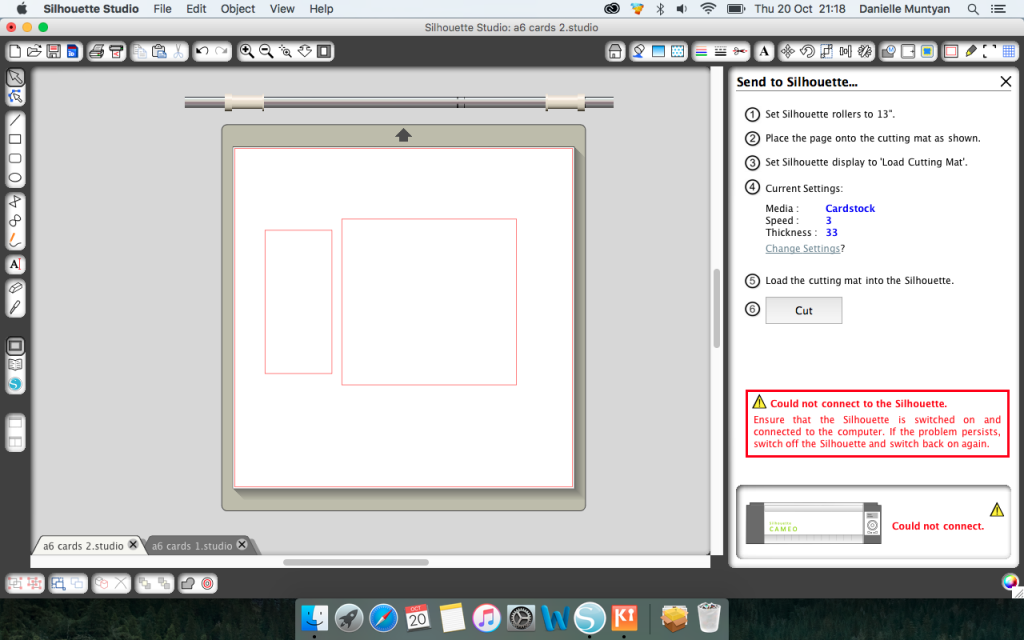Follow the Change Settings link
1024x640 pixels.
(803, 248)
